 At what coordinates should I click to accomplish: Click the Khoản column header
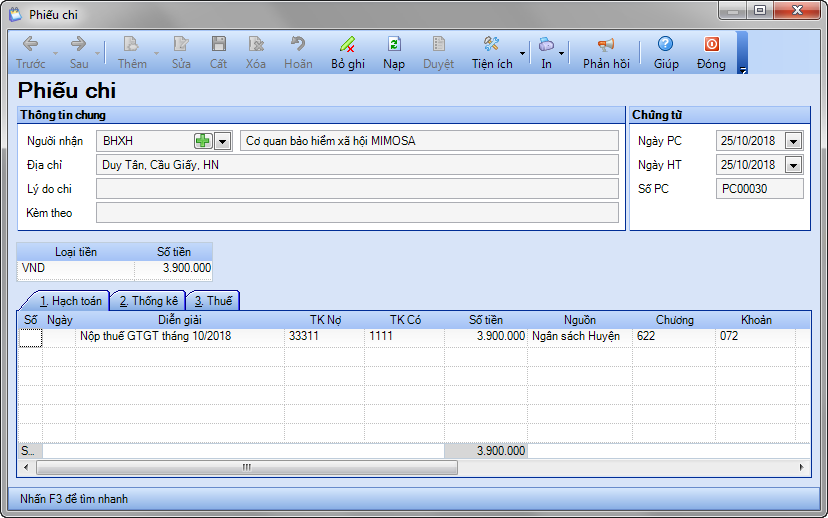click(x=756, y=320)
